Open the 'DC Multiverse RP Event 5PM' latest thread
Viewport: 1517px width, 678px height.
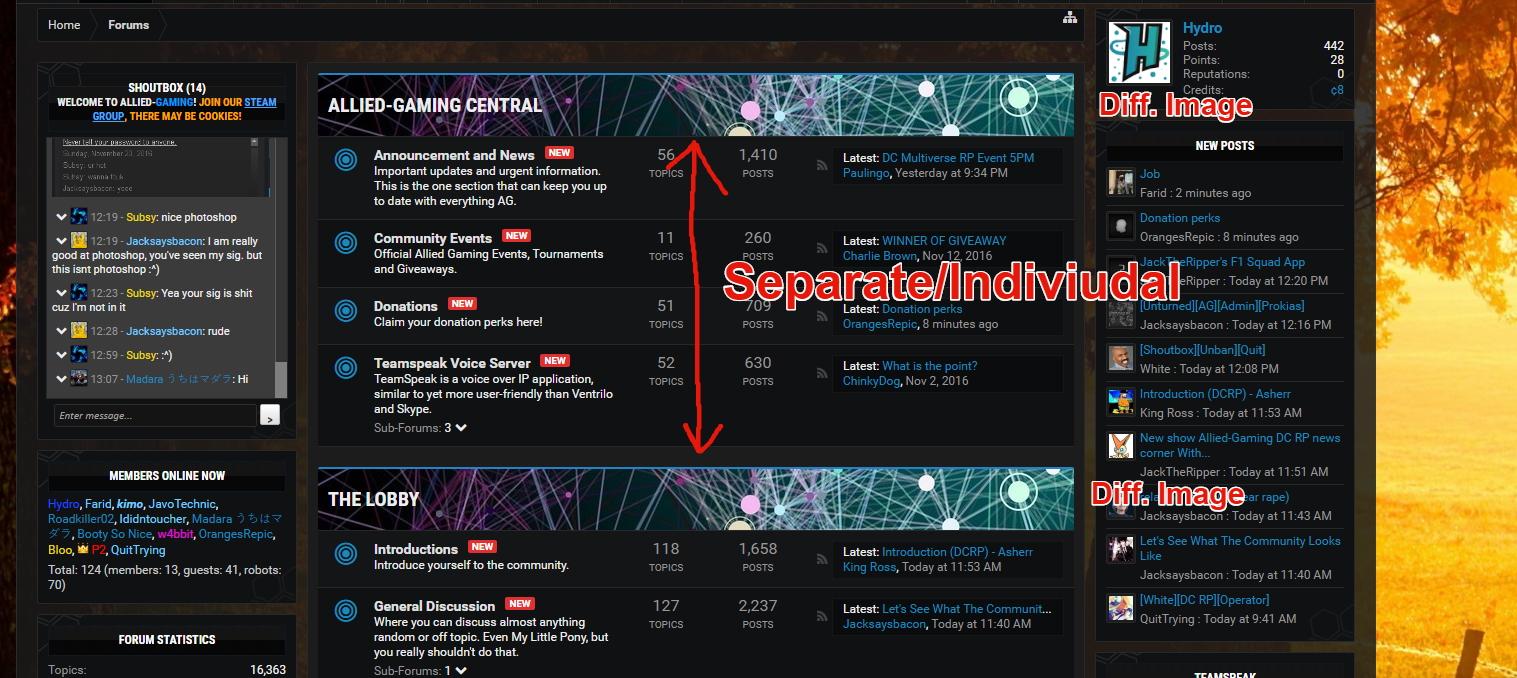(x=957, y=158)
